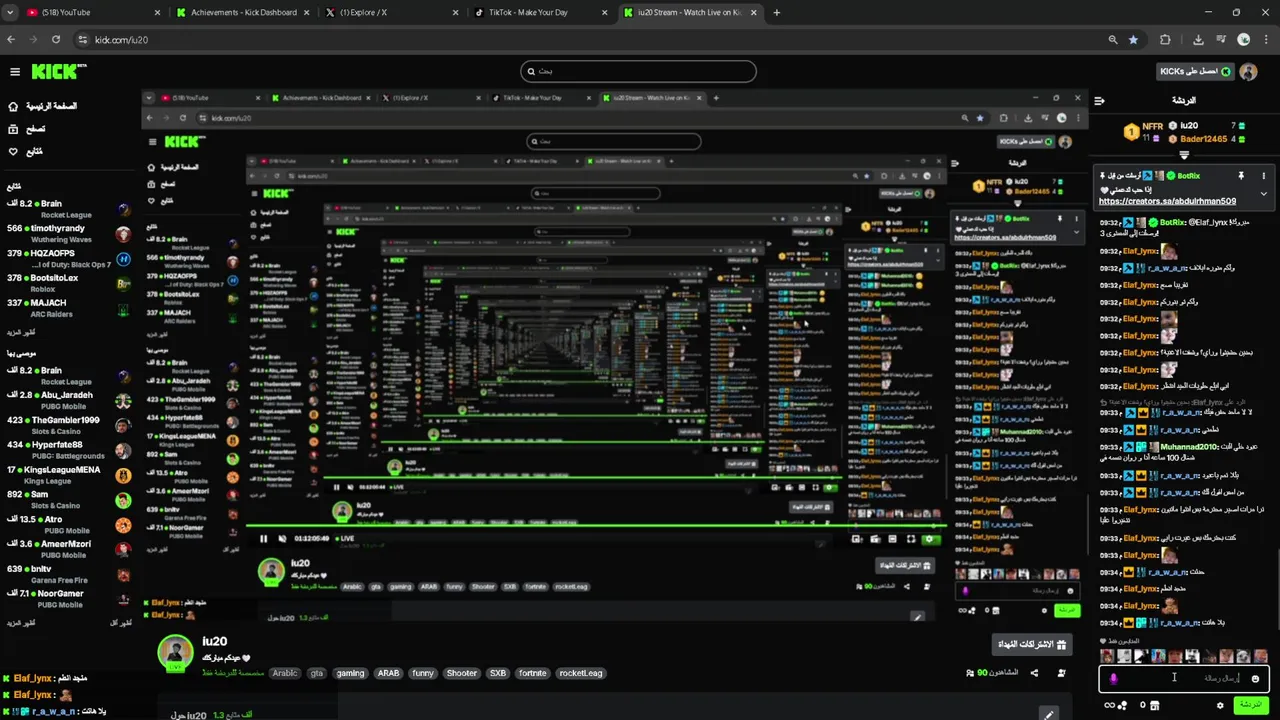Open BootsitoLex channel in sidebar

pos(69,283)
